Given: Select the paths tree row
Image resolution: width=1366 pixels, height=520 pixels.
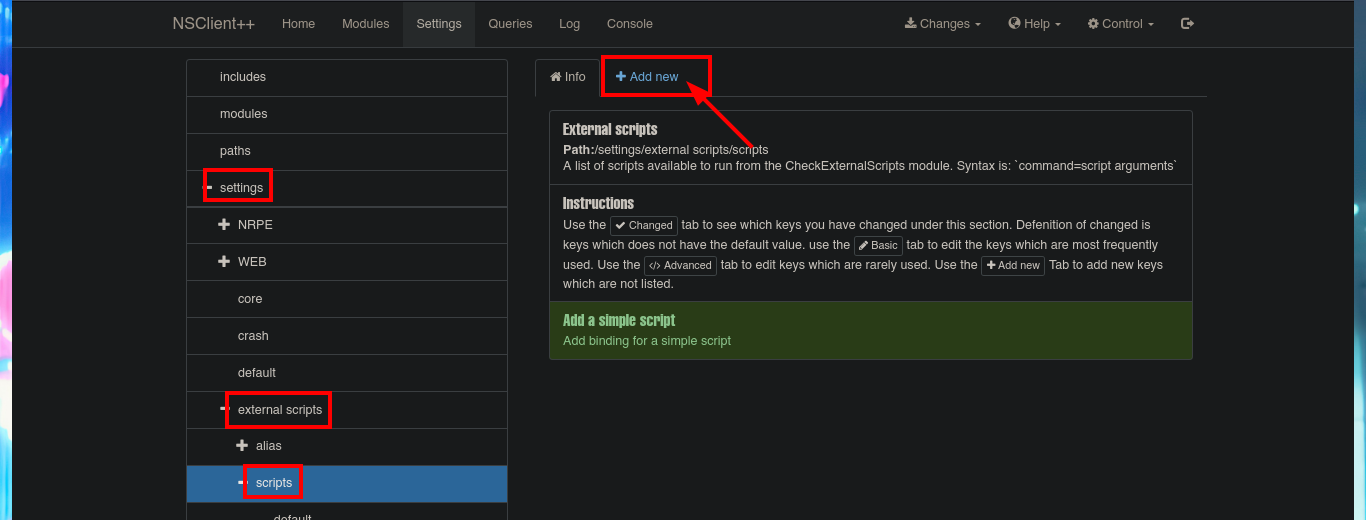Looking at the screenshot, I should click(x=347, y=151).
